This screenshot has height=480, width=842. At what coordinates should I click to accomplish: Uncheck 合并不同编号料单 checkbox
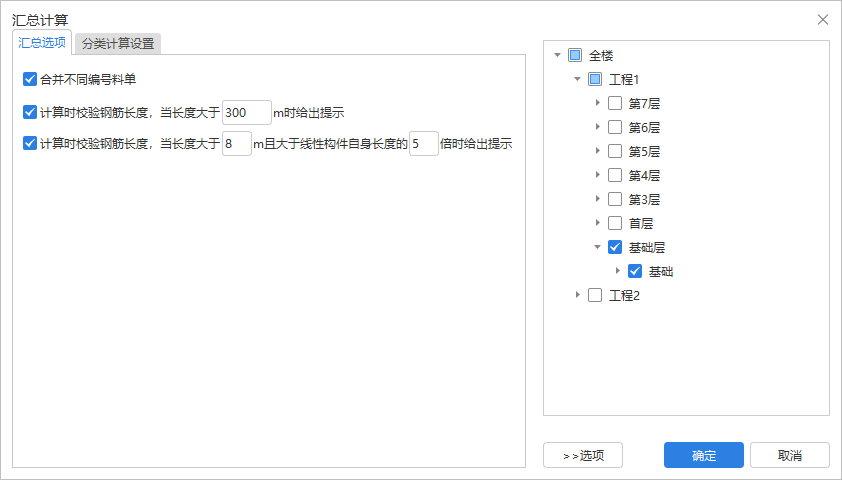click(x=30, y=79)
